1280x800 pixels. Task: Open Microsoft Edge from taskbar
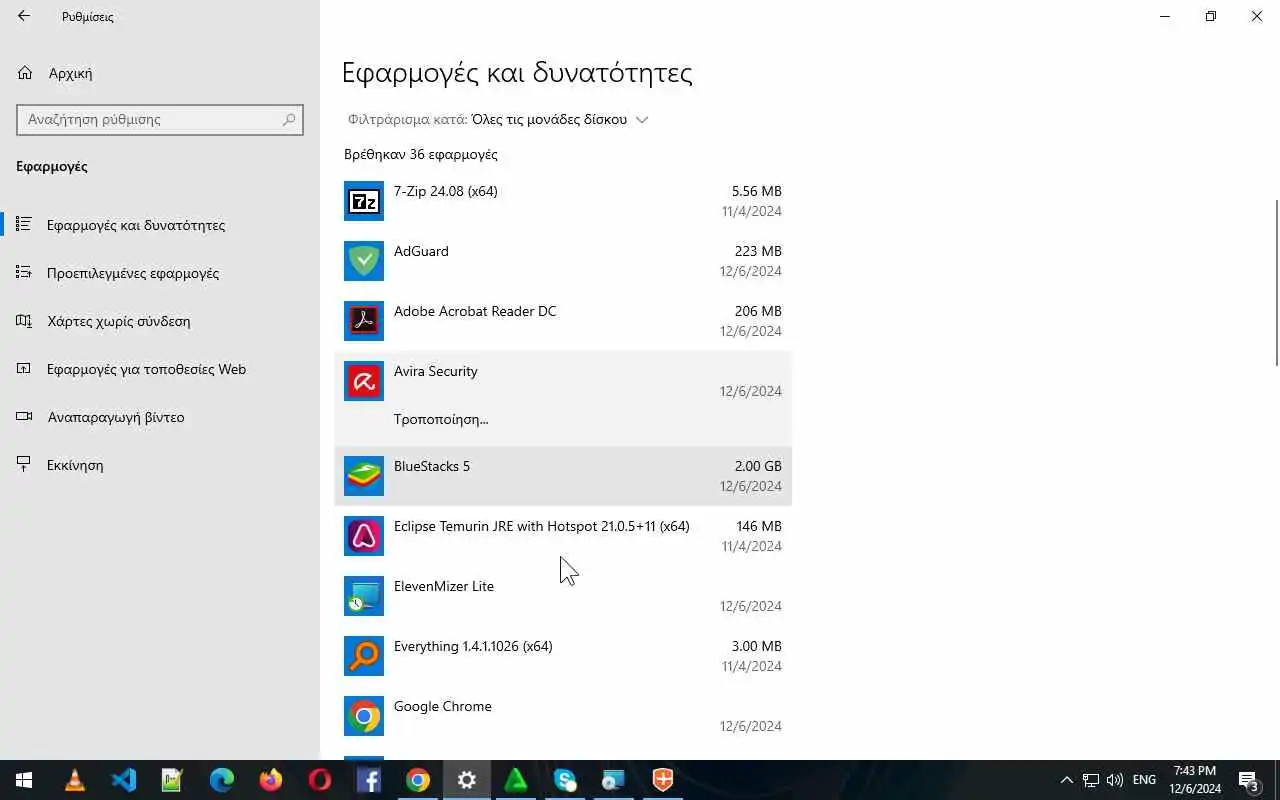(222, 780)
